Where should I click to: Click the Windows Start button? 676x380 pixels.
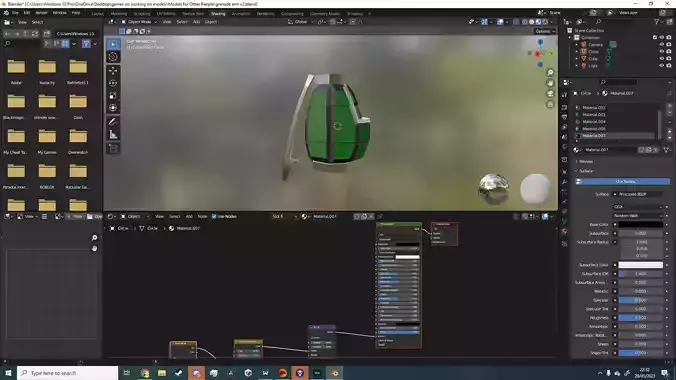tap(8, 373)
